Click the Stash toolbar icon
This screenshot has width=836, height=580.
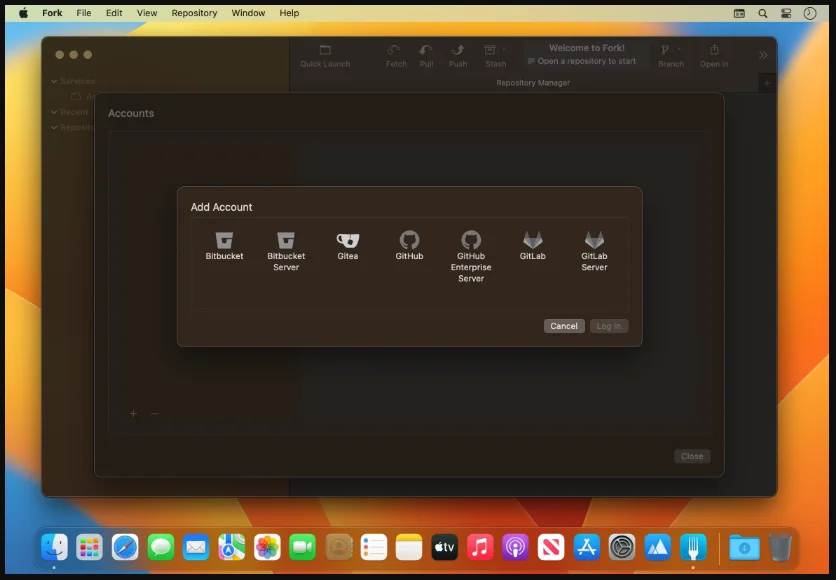click(495, 56)
